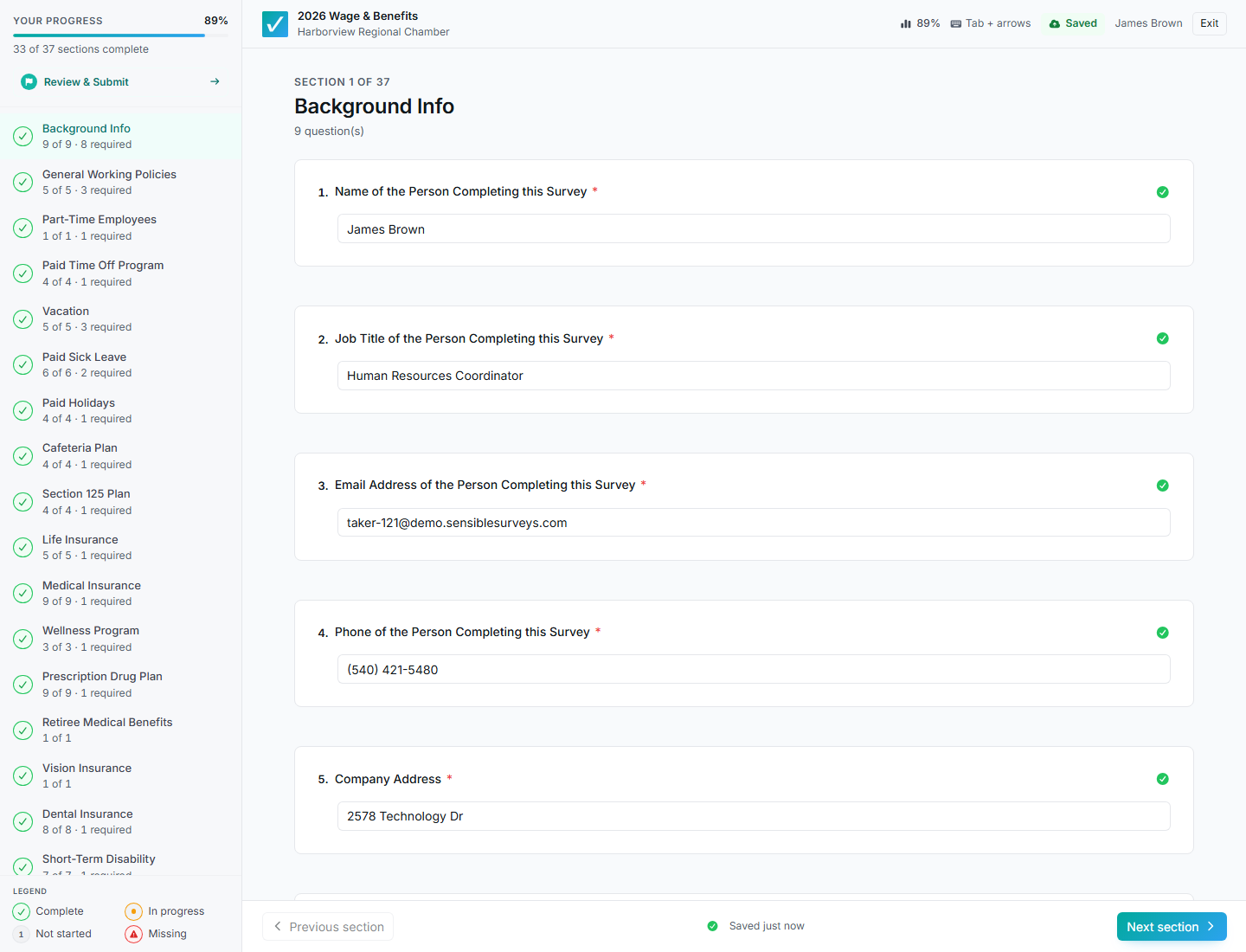The height and width of the screenshot is (952, 1246).
Task: Click the Missing legend warning icon
Action: [133, 934]
